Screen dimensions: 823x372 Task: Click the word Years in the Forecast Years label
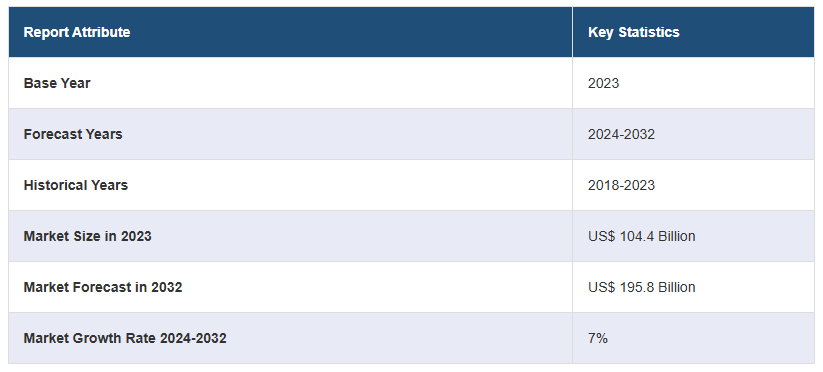pyautogui.click(x=105, y=134)
